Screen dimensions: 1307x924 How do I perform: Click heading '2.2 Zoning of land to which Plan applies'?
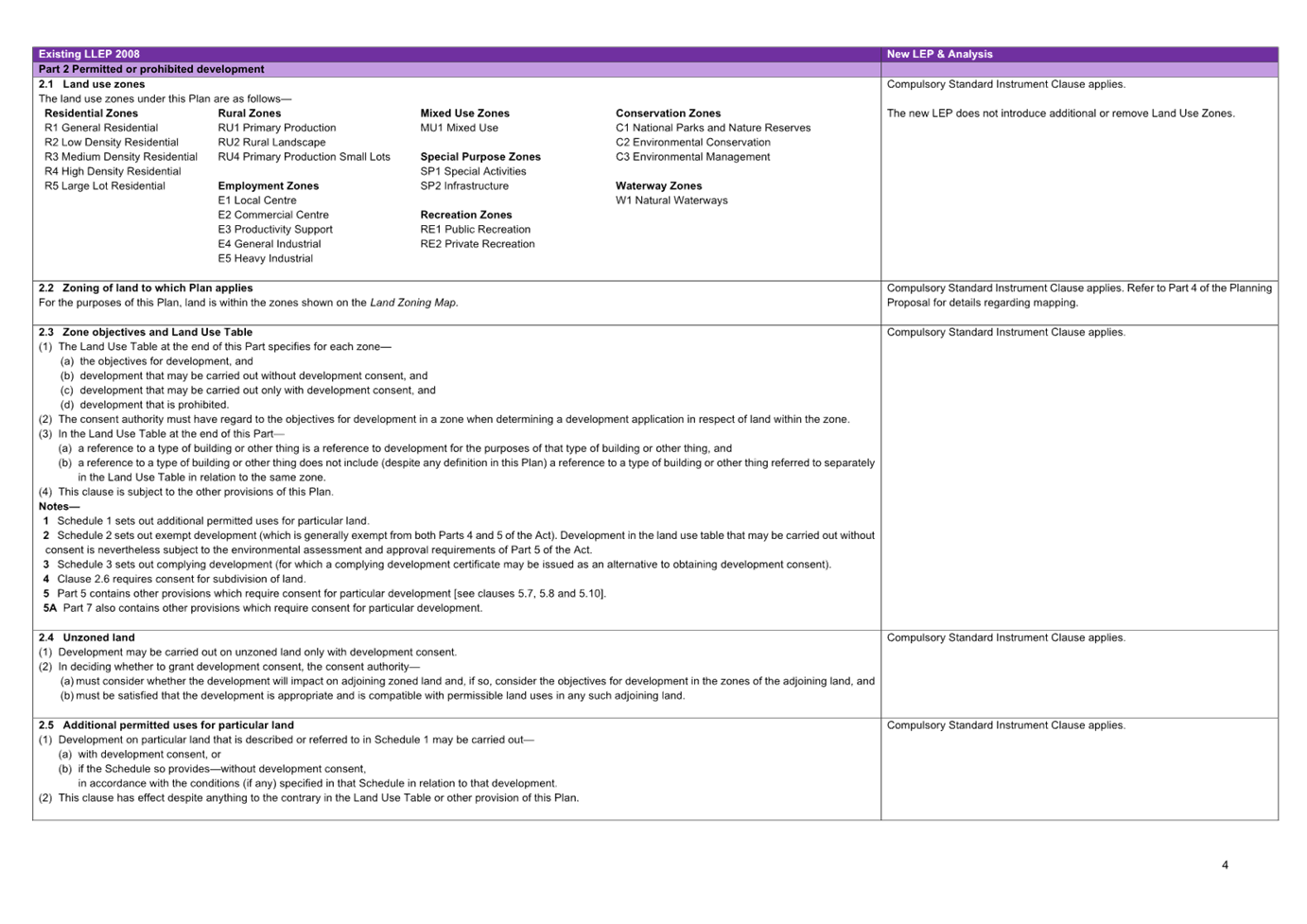tap(146, 288)
